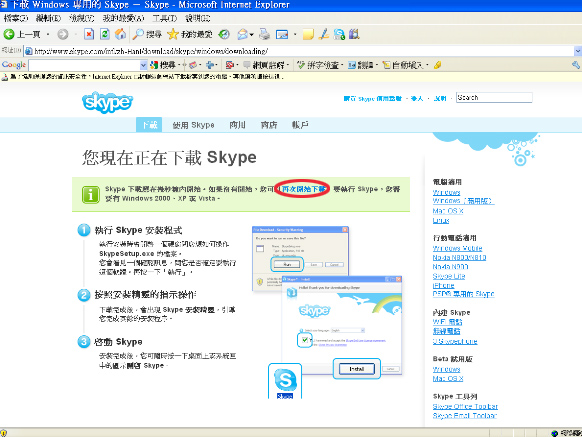Open the History clock icon

(x=224, y=35)
